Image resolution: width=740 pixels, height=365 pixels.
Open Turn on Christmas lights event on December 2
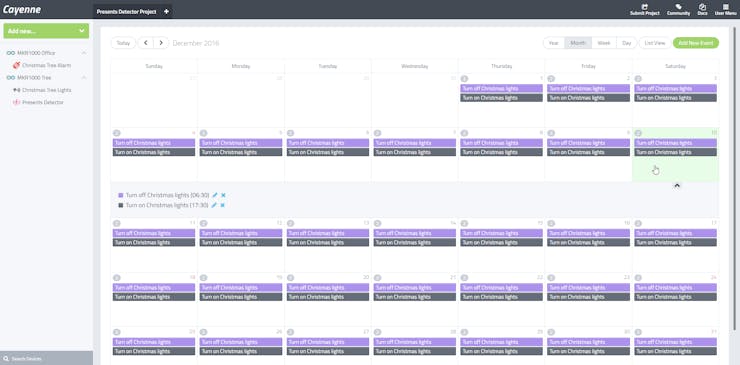588,98
